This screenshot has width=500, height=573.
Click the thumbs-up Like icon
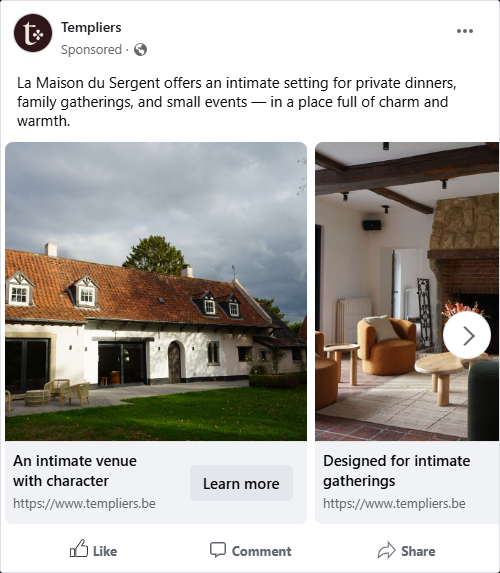tap(79, 548)
